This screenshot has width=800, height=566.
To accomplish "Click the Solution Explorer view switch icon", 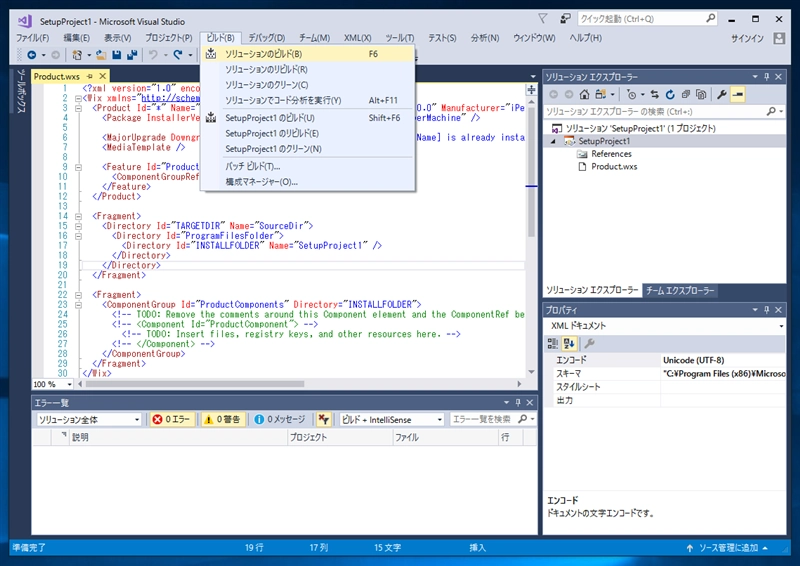I will (601, 94).
